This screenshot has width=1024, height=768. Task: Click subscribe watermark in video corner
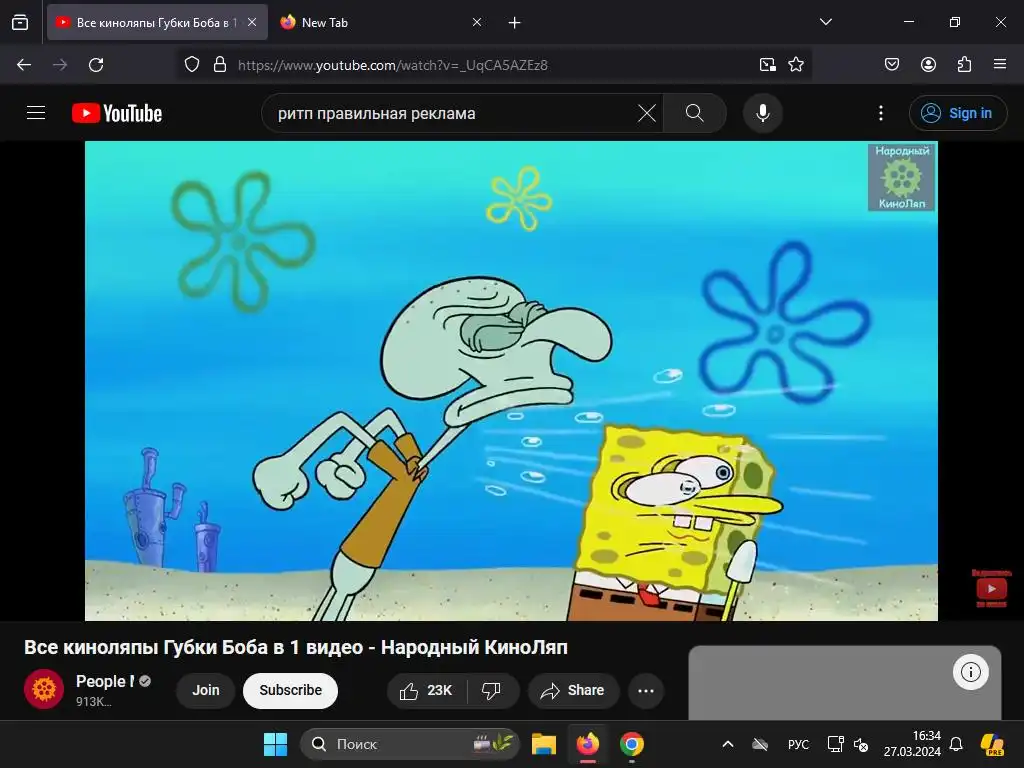point(991,588)
